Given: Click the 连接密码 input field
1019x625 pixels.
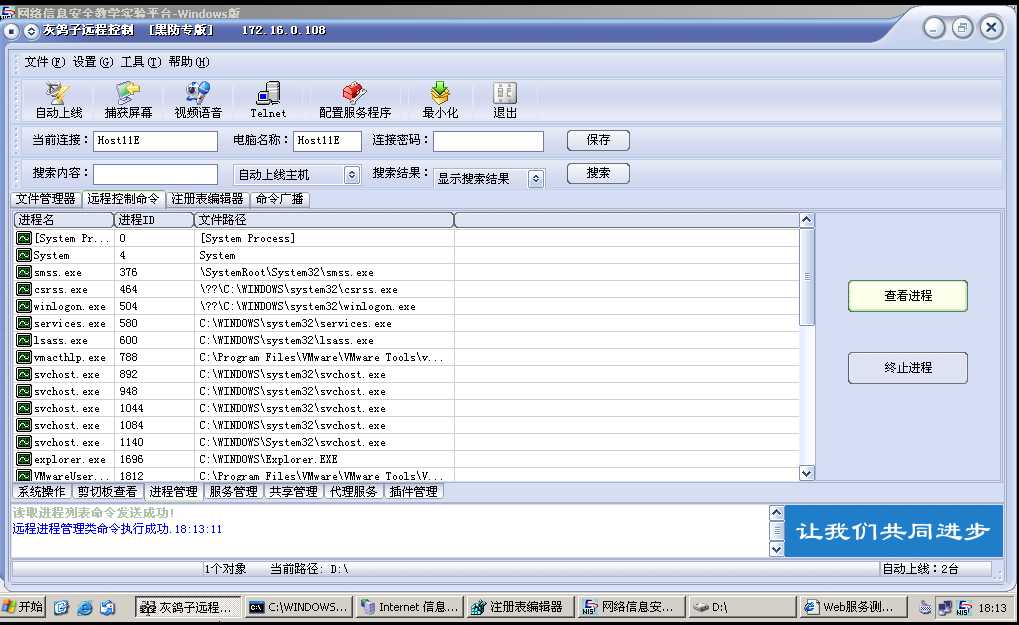Looking at the screenshot, I should (x=488, y=141).
